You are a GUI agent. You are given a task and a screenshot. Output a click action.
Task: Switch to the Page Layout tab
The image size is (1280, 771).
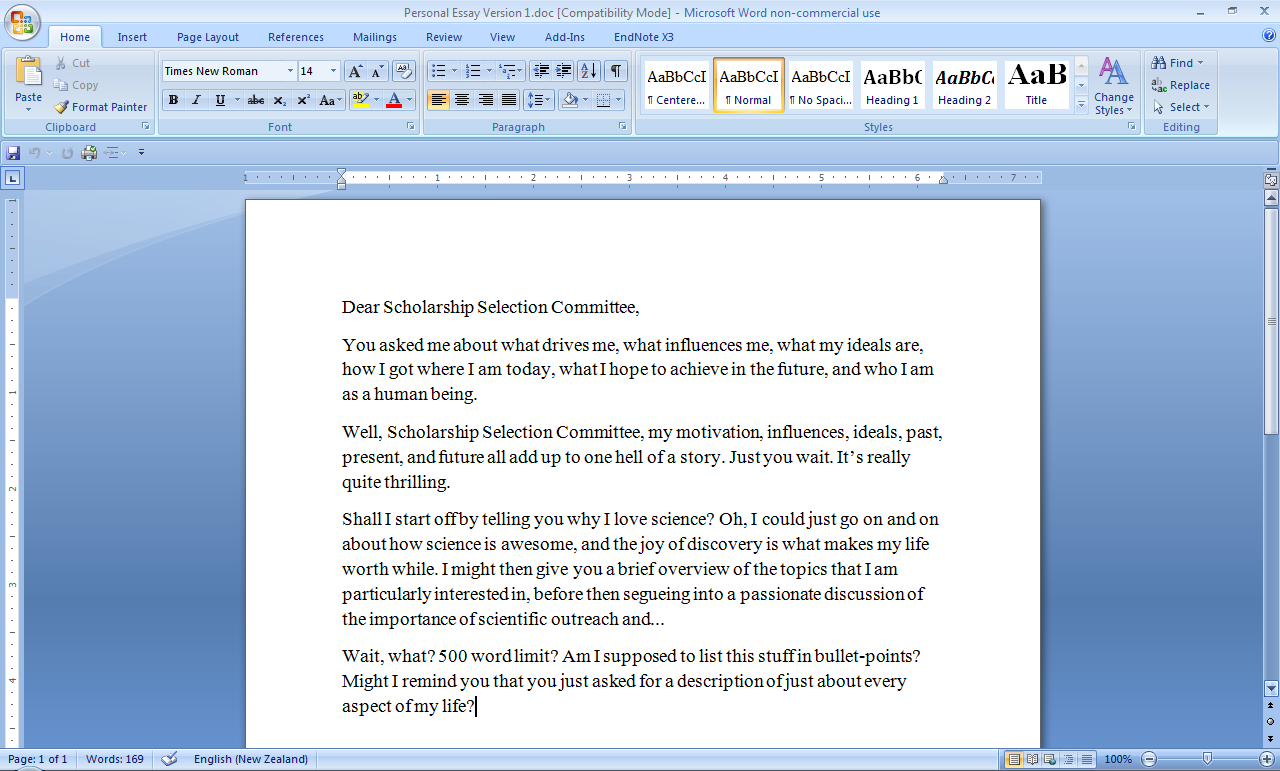click(x=208, y=37)
